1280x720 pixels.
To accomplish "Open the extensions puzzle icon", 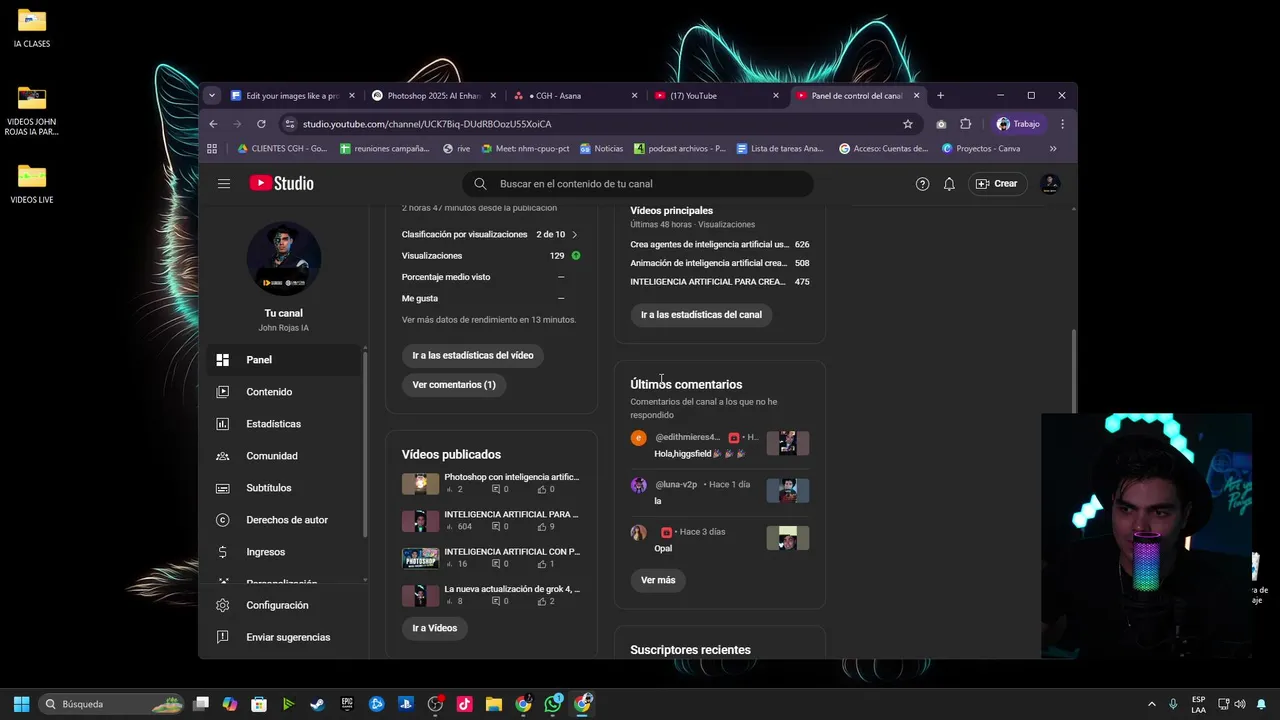I will (965, 124).
